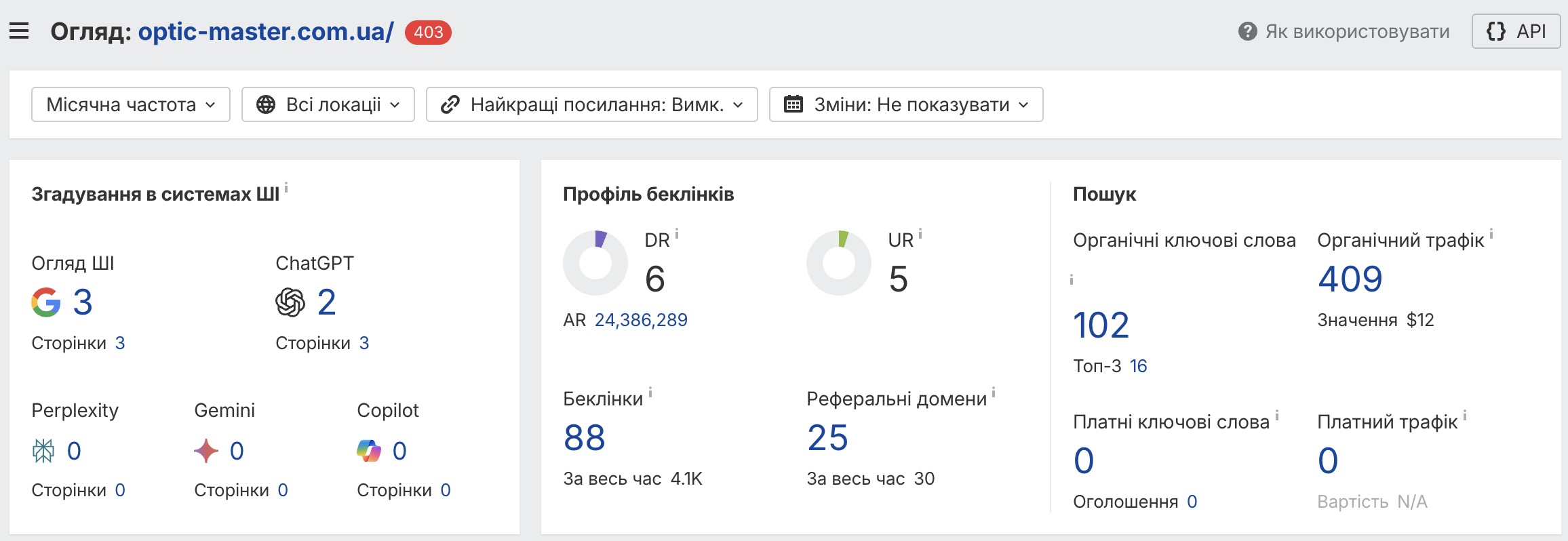Expand the Місячна частота dropdown

coord(131,104)
